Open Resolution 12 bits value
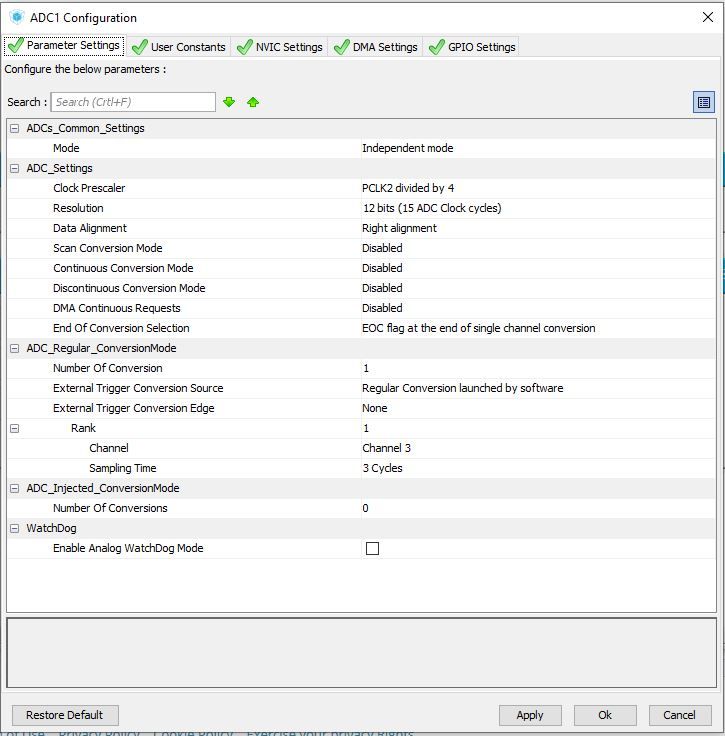 432,208
